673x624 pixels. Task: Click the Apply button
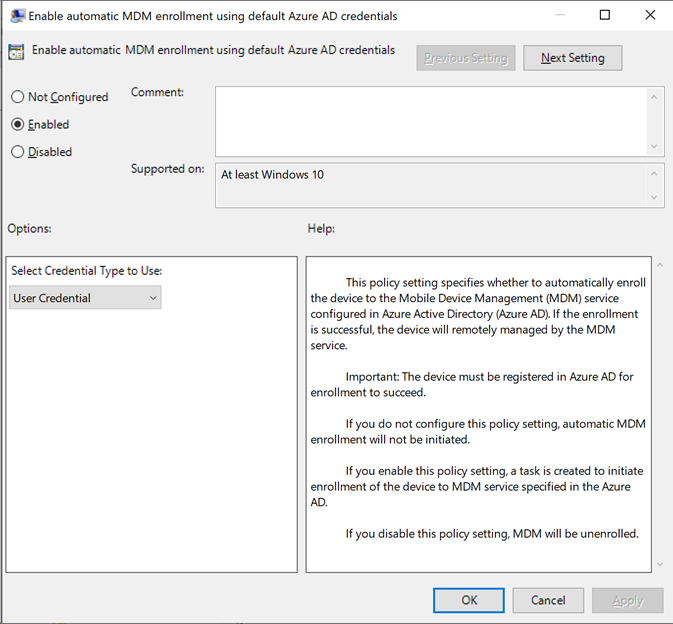628,600
